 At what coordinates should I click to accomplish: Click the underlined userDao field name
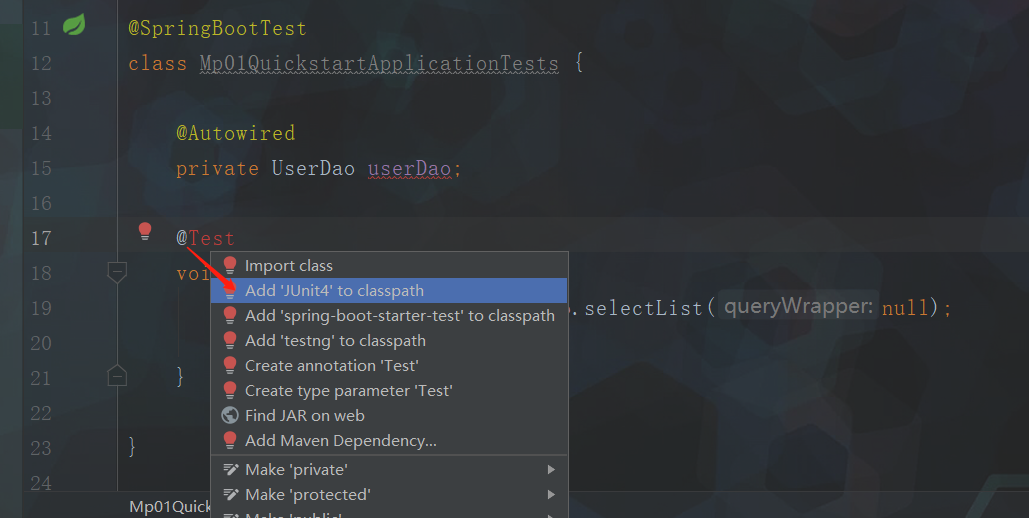pos(409,168)
